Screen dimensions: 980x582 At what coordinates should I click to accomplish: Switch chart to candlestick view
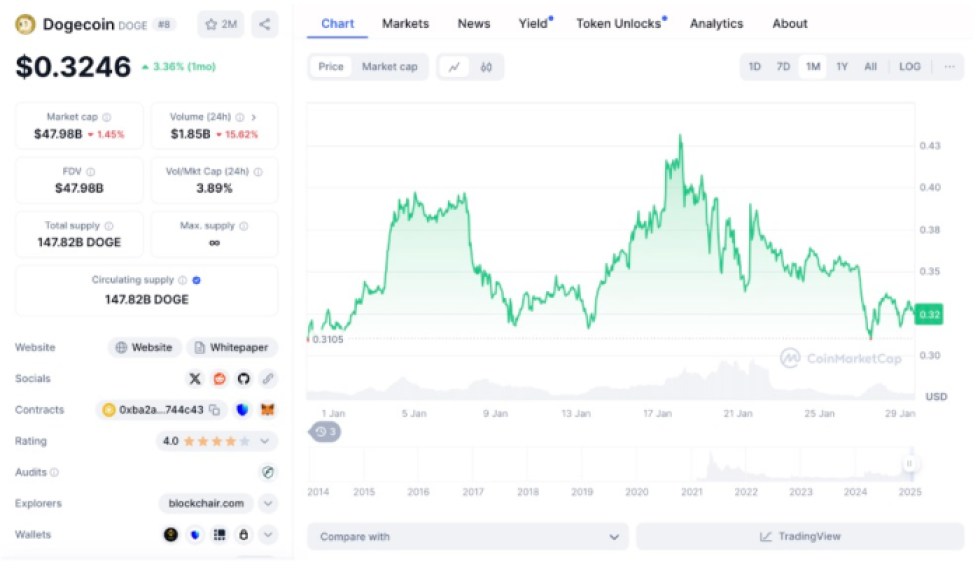pos(486,66)
